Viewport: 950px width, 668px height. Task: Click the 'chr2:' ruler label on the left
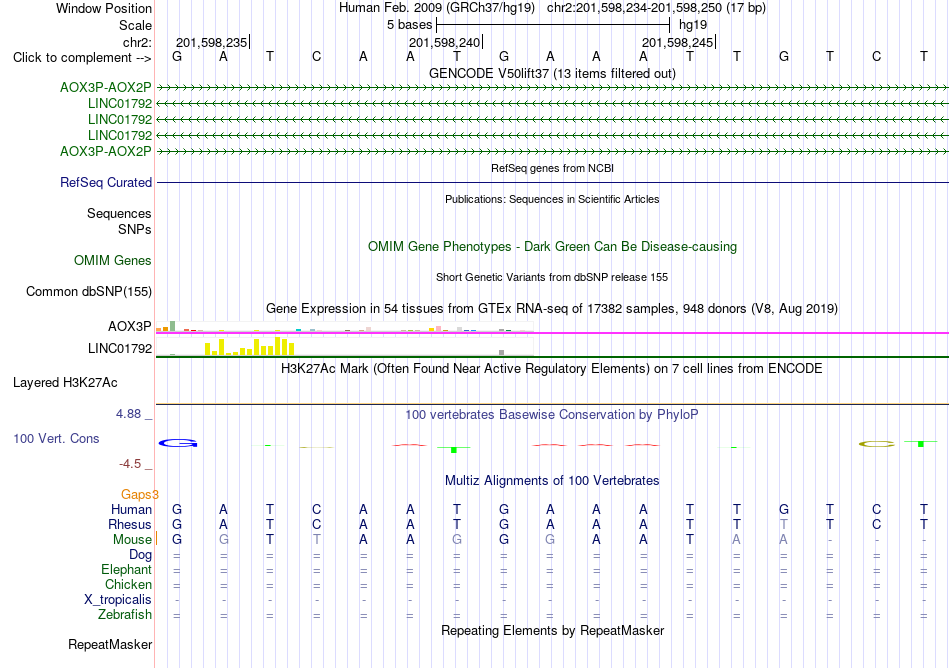tap(137, 42)
